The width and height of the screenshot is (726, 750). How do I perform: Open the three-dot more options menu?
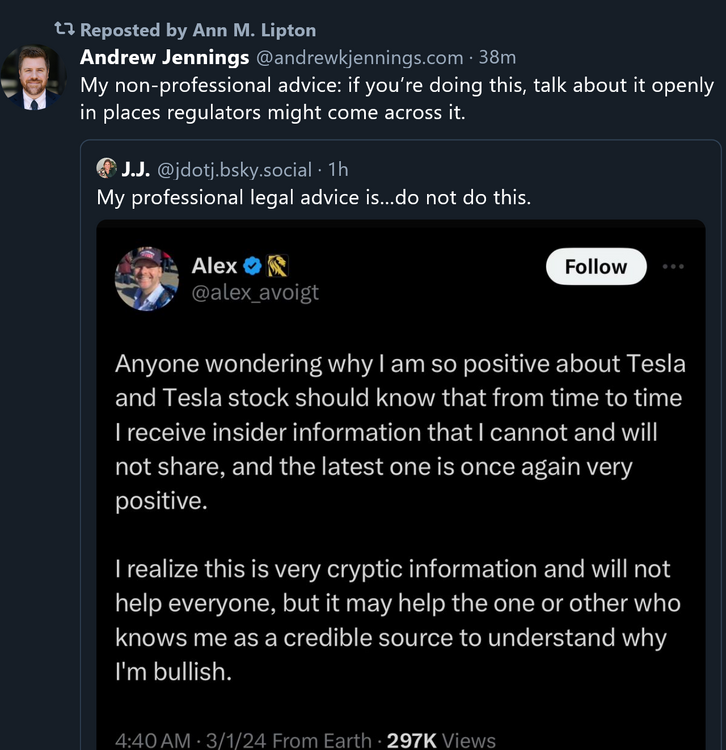point(674,266)
